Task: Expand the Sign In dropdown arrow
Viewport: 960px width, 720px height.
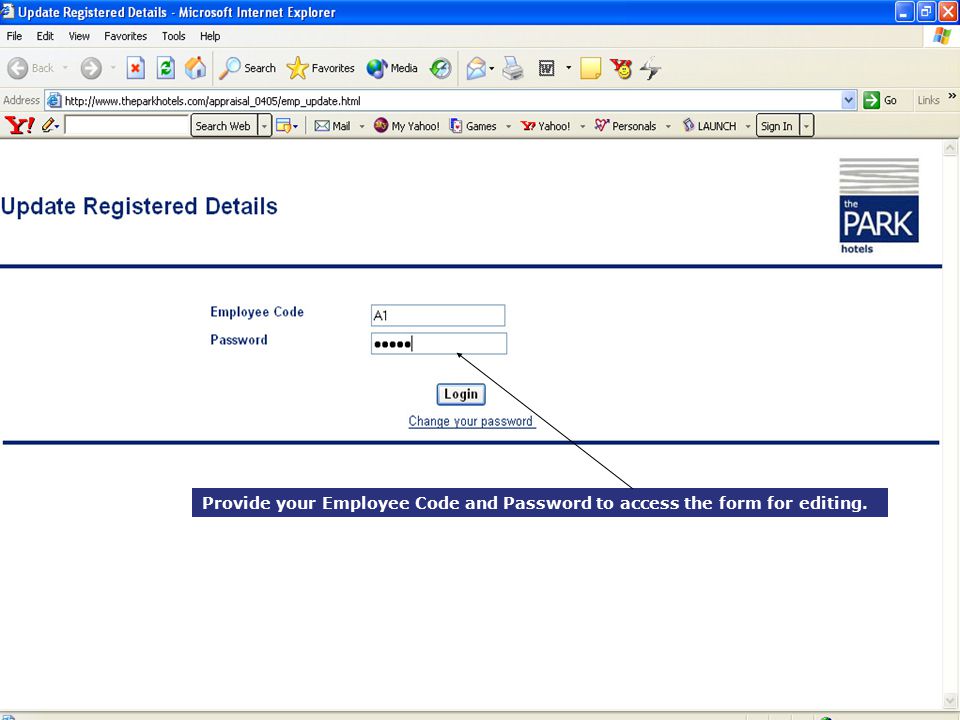Action: [806, 126]
